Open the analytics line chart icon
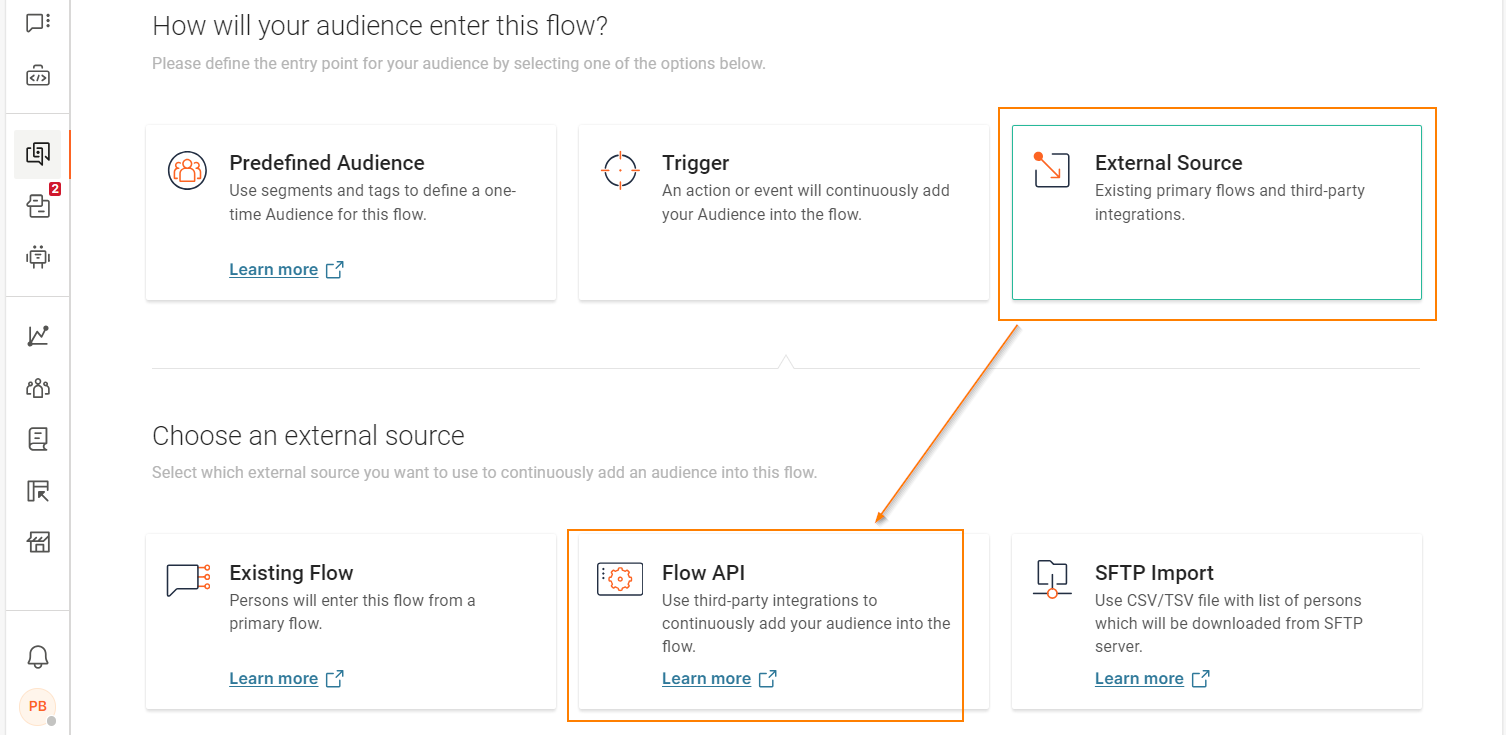The width and height of the screenshot is (1506, 735). [38, 336]
